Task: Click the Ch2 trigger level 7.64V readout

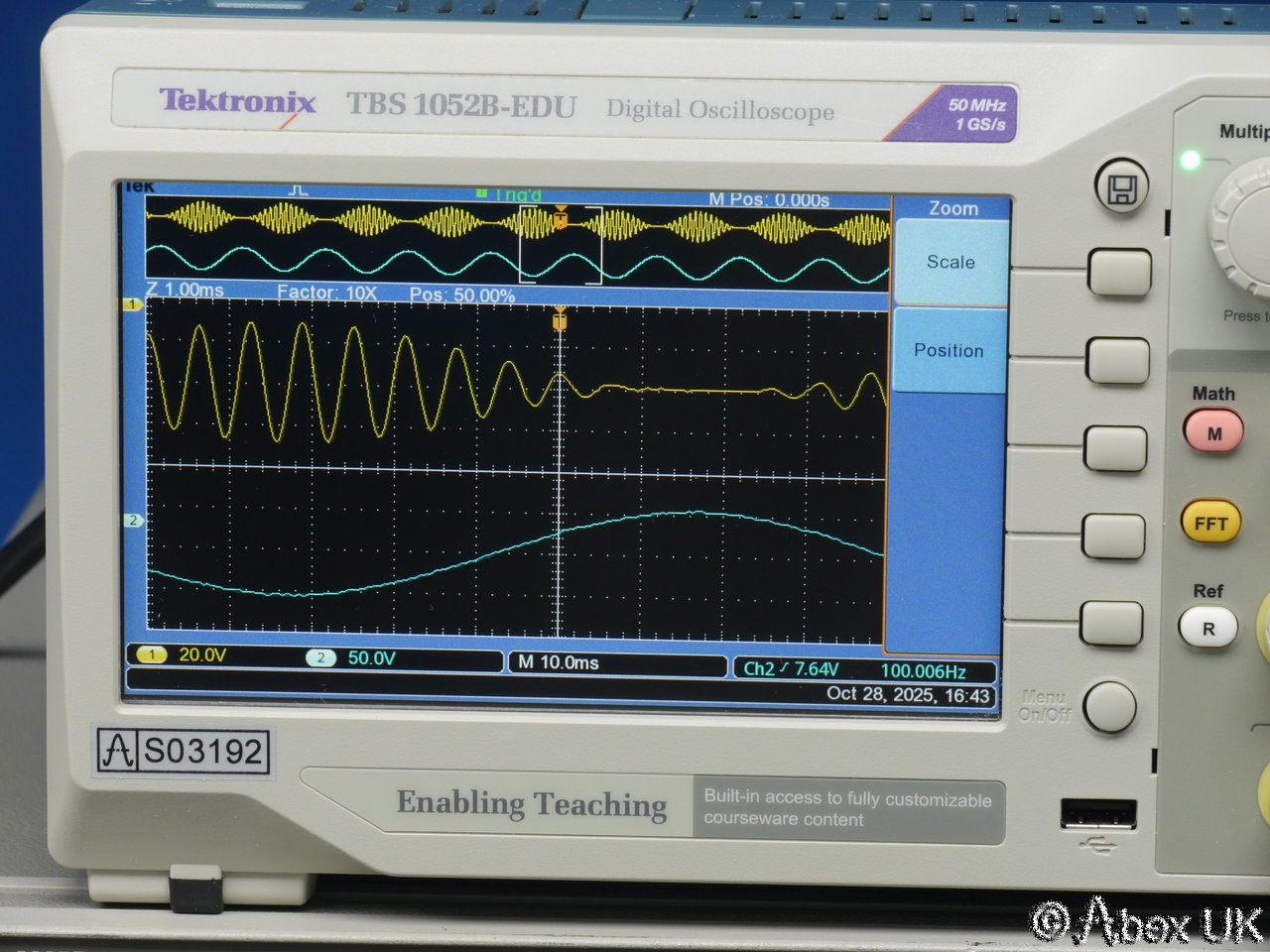Action: [x=792, y=669]
